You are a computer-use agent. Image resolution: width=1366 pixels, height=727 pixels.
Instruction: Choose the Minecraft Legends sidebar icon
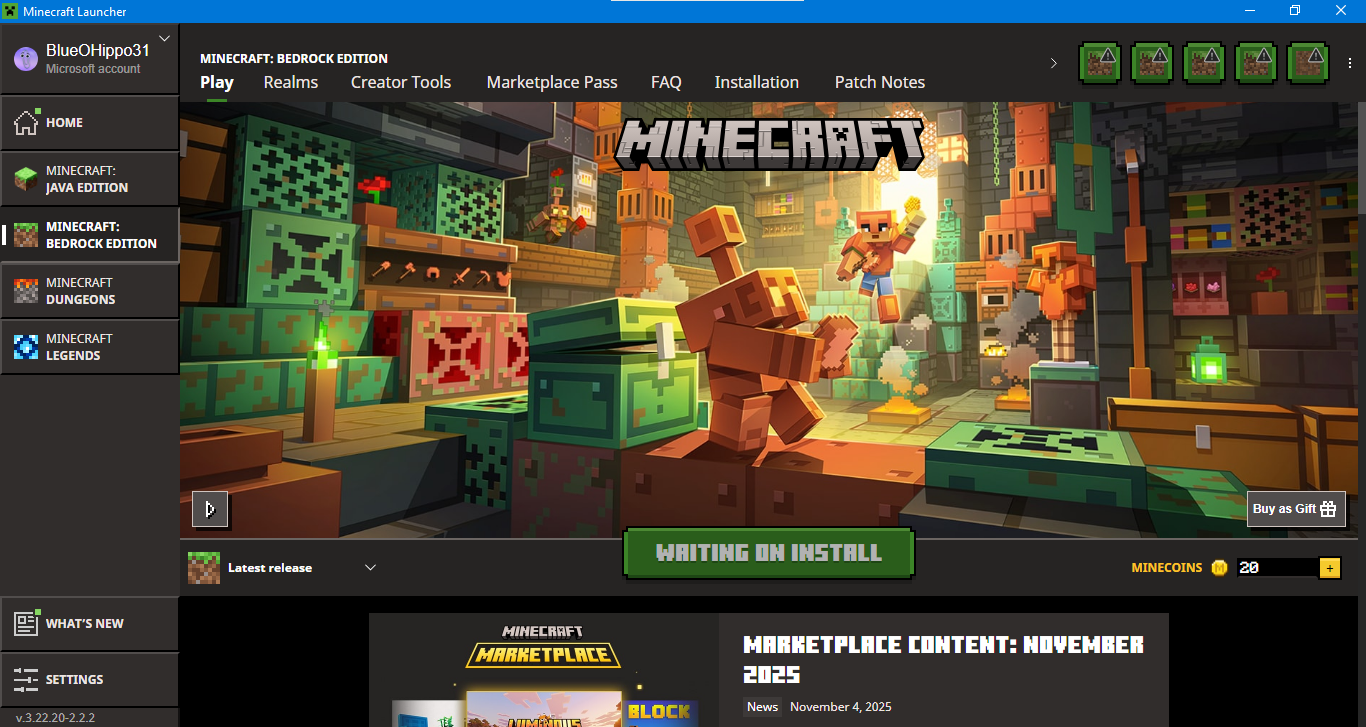tap(26, 347)
